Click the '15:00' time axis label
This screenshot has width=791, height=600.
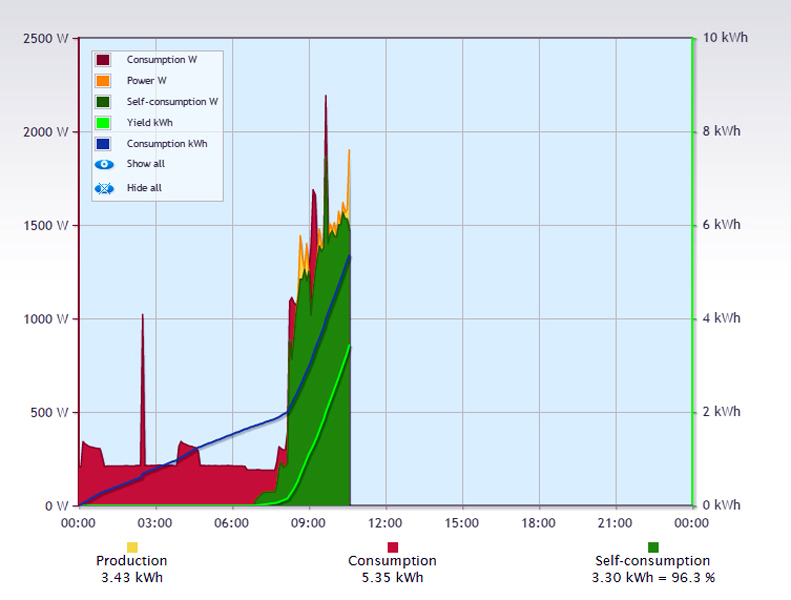(x=462, y=523)
